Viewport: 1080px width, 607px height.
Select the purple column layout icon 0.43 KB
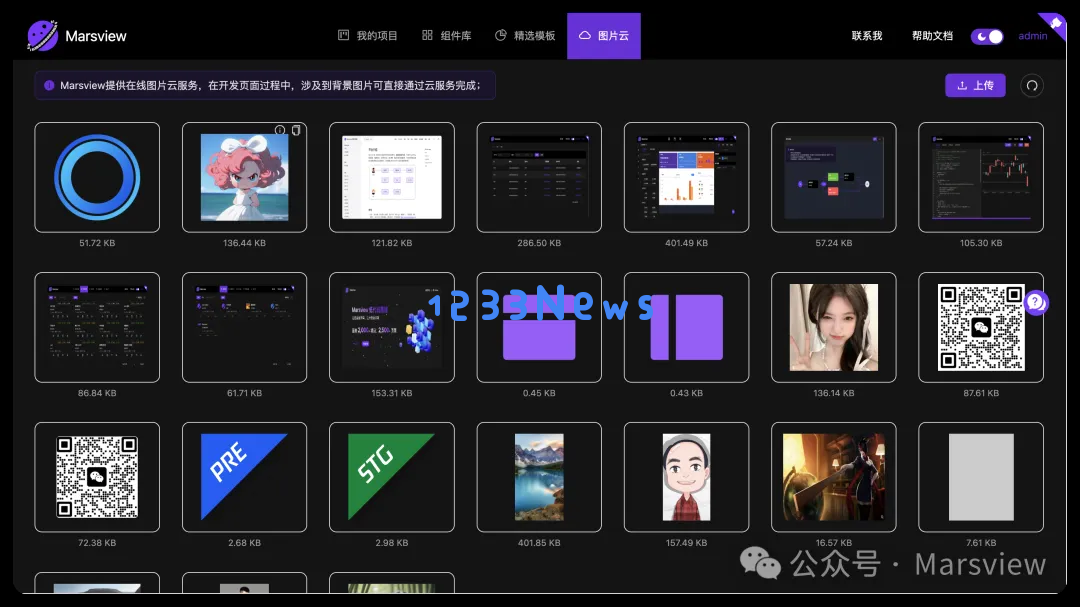(687, 327)
